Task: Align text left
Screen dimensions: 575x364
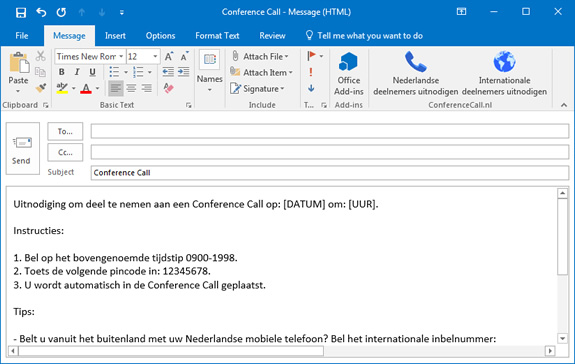Action: tap(116, 88)
